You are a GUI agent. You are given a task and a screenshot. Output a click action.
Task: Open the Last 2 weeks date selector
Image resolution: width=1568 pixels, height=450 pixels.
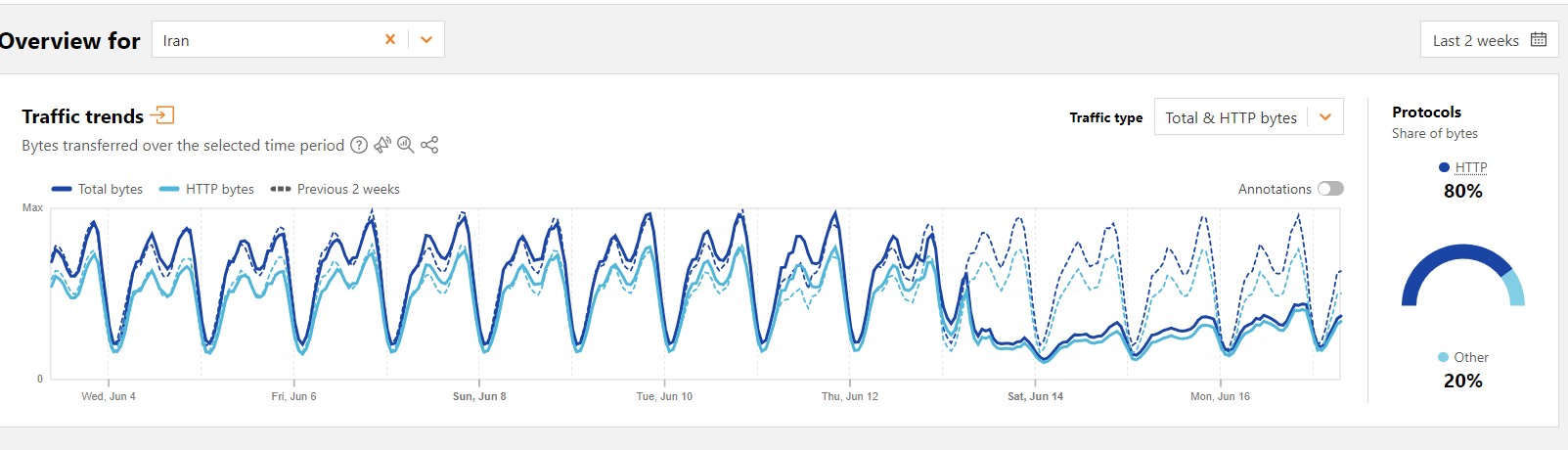[x=1489, y=40]
